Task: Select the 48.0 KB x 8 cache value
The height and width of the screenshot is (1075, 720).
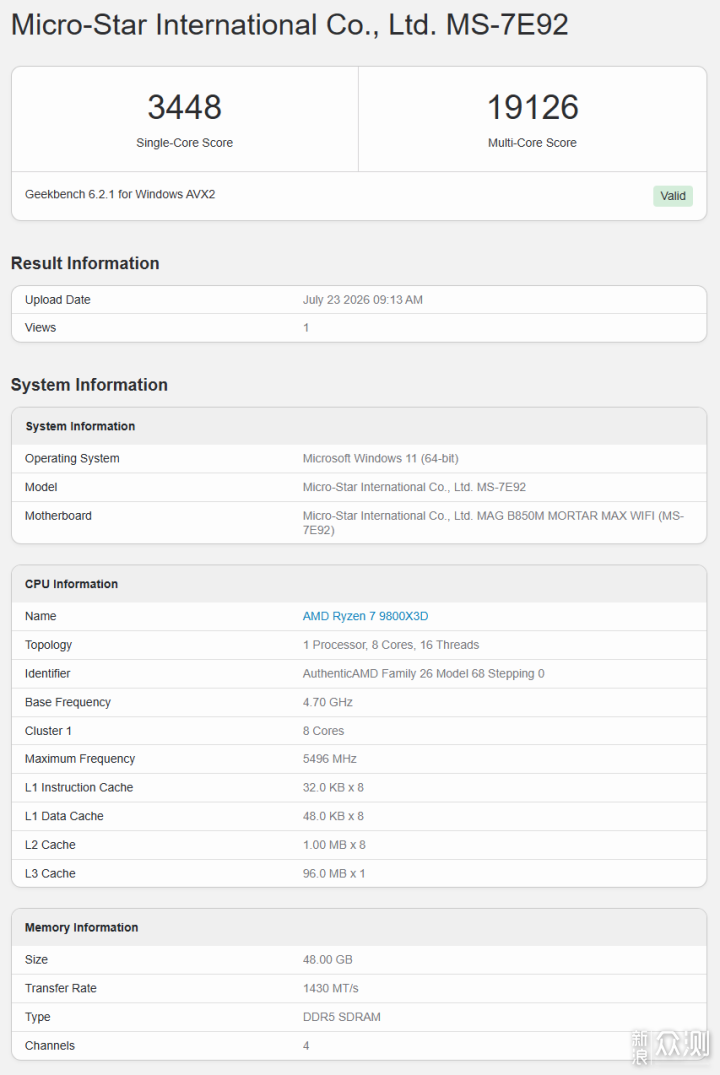Action: pos(333,816)
